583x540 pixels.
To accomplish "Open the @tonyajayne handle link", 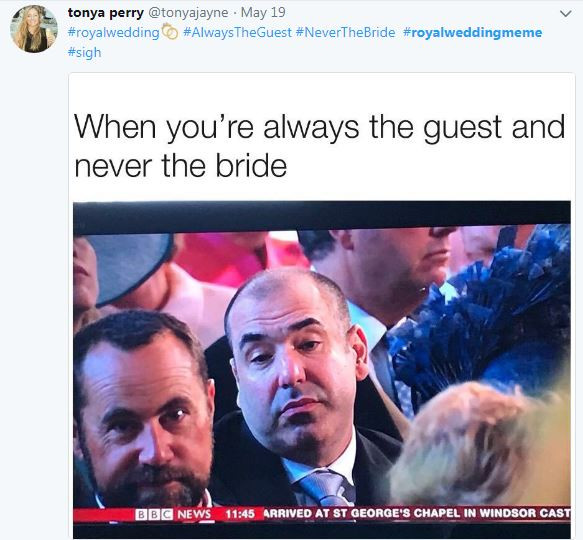I will tap(188, 13).
